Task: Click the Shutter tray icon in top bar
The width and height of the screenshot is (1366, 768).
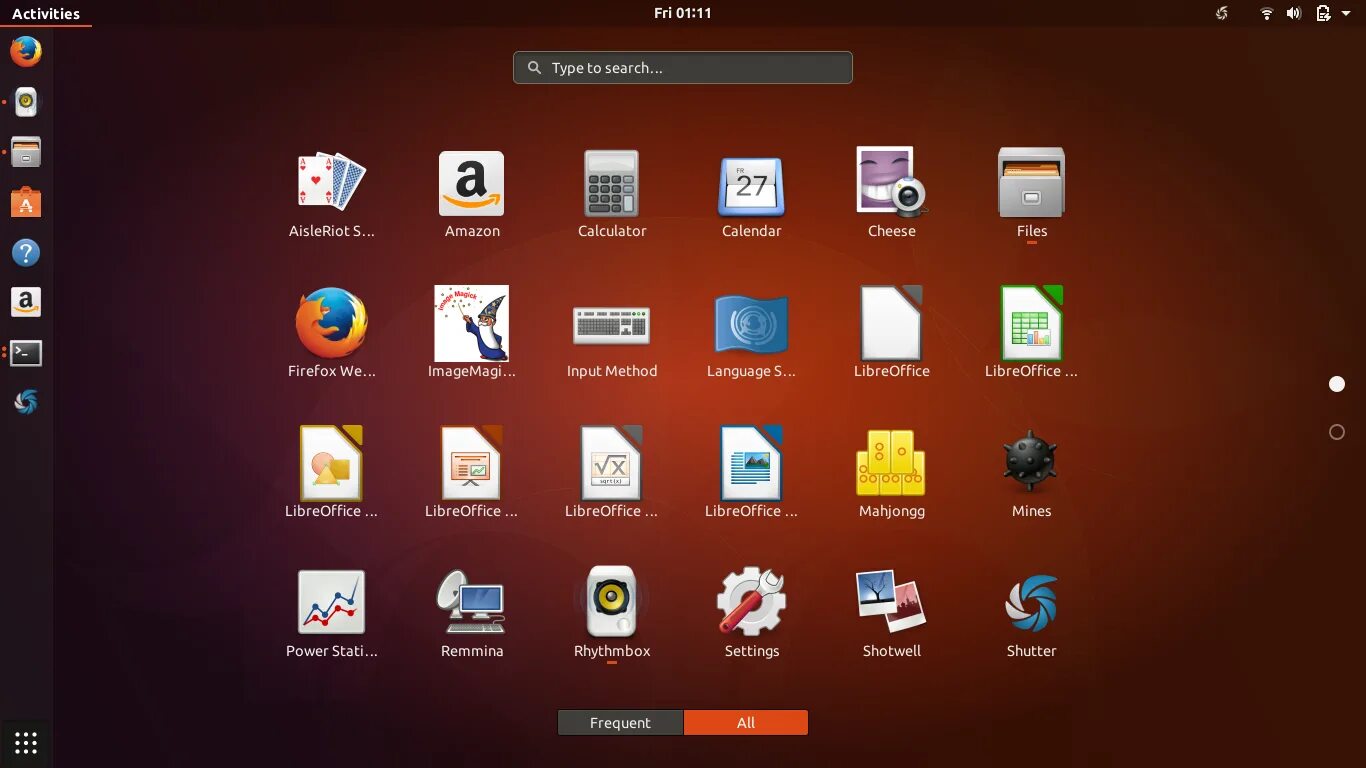Action: [x=1221, y=13]
